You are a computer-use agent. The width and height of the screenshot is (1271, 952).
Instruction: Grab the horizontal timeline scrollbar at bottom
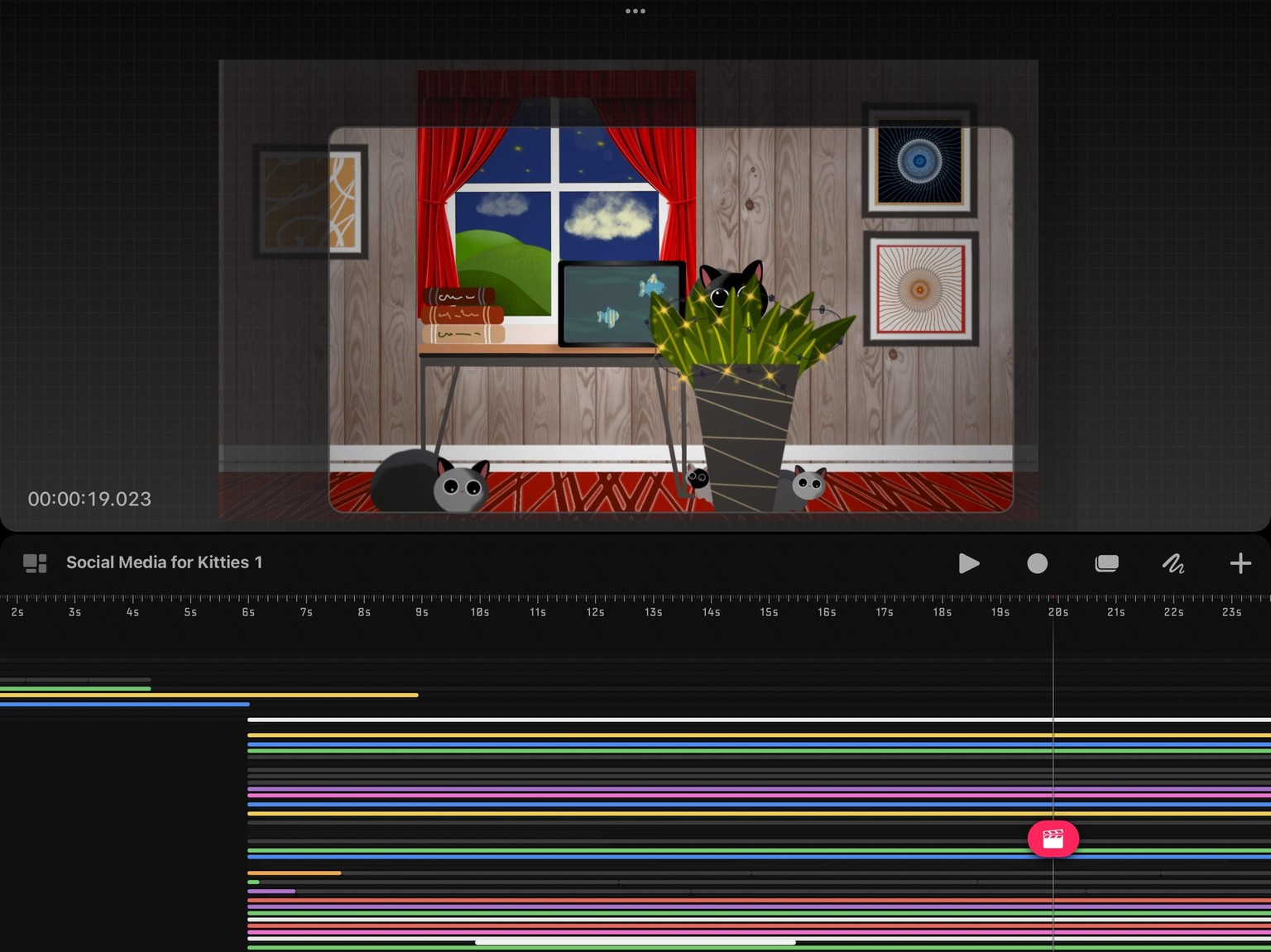click(635, 941)
